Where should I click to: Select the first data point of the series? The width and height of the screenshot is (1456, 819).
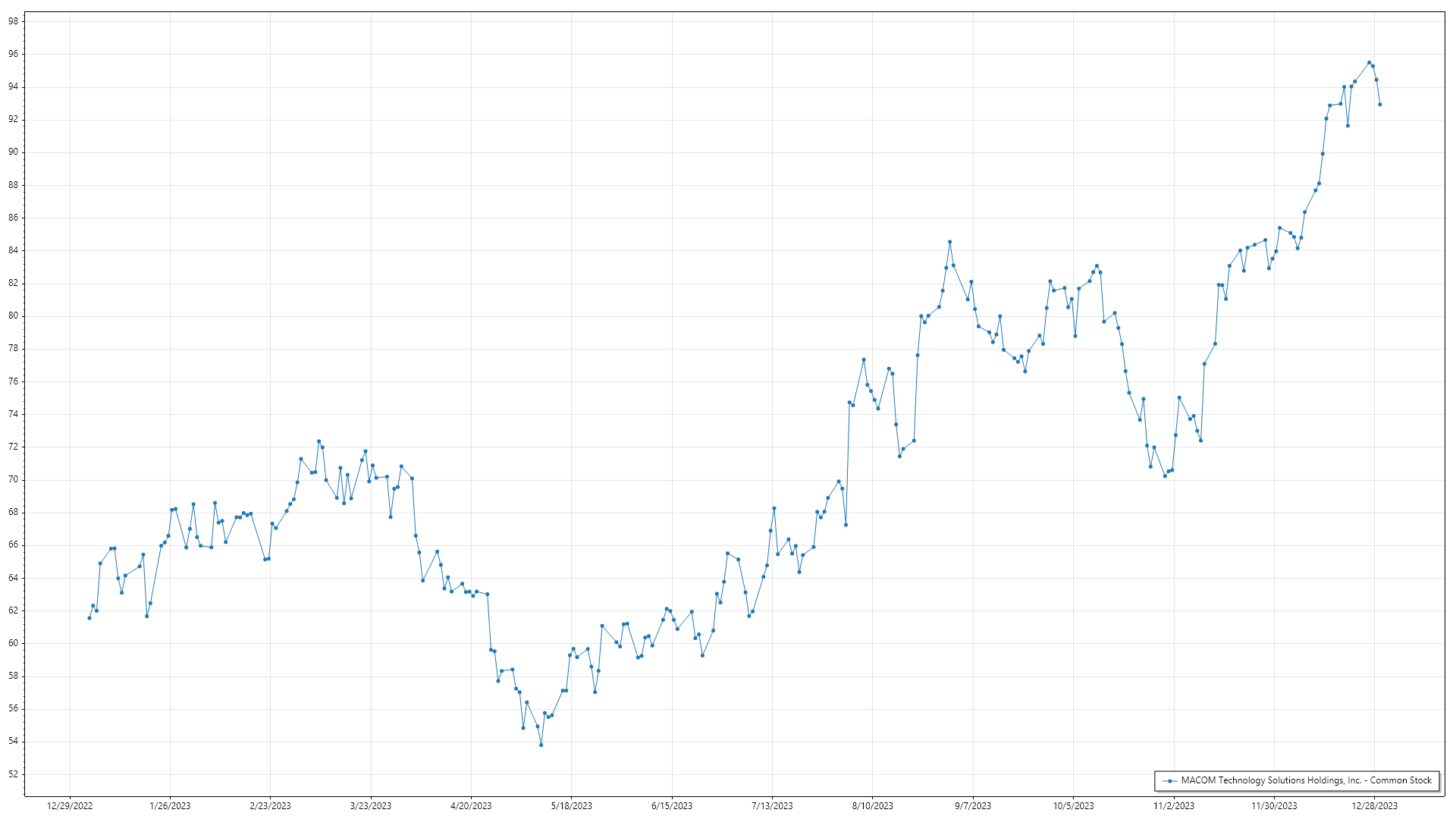click(89, 618)
